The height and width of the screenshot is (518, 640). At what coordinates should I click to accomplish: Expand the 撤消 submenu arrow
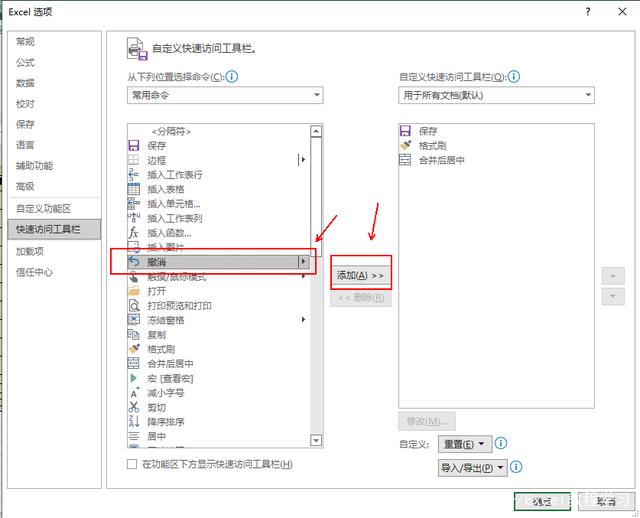303,262
